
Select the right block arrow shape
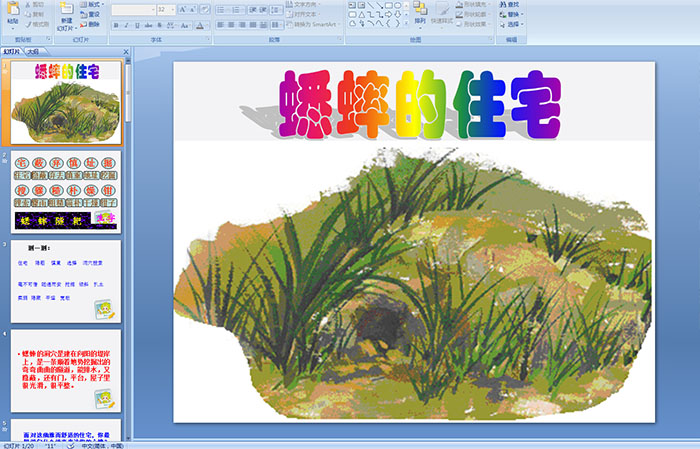point(388,14)
